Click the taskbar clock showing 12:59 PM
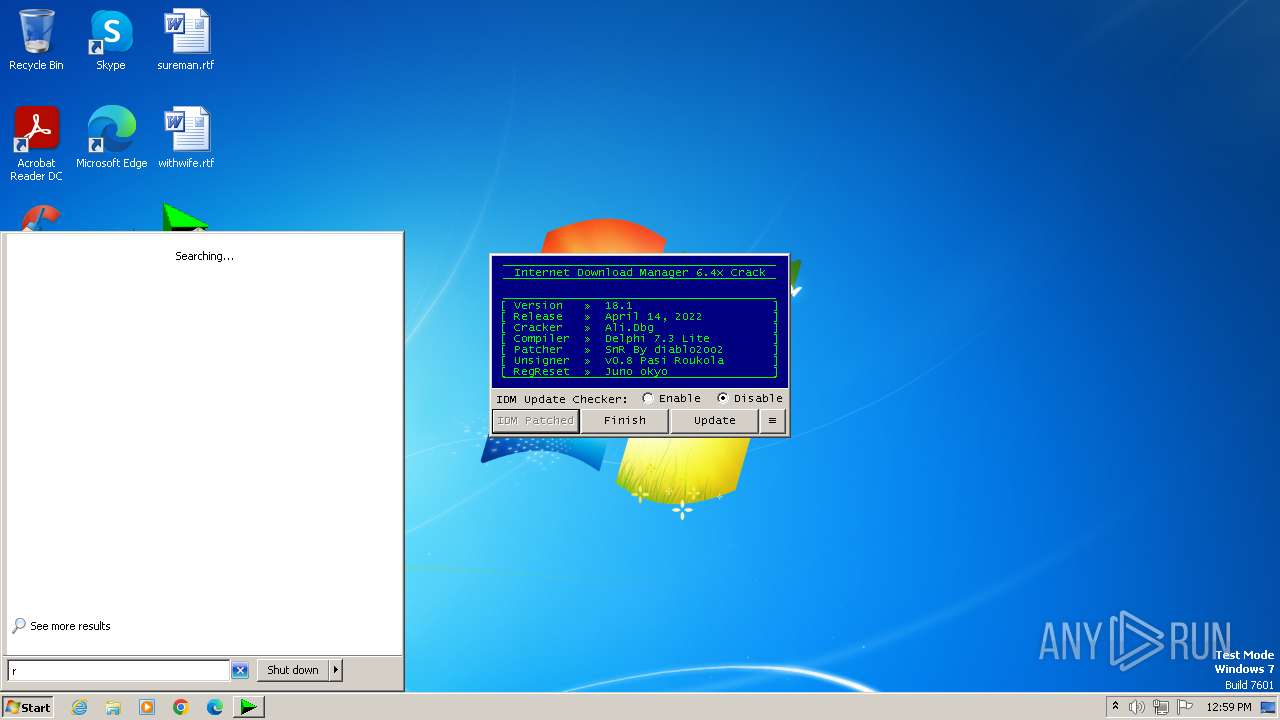 (x=1229, y=707)
